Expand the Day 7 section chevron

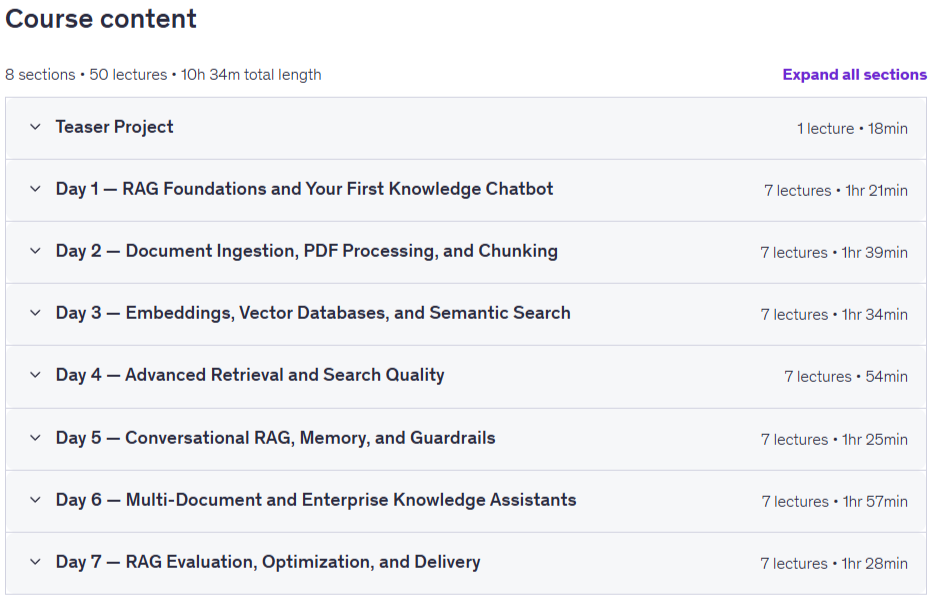click(x=36, y=562)
